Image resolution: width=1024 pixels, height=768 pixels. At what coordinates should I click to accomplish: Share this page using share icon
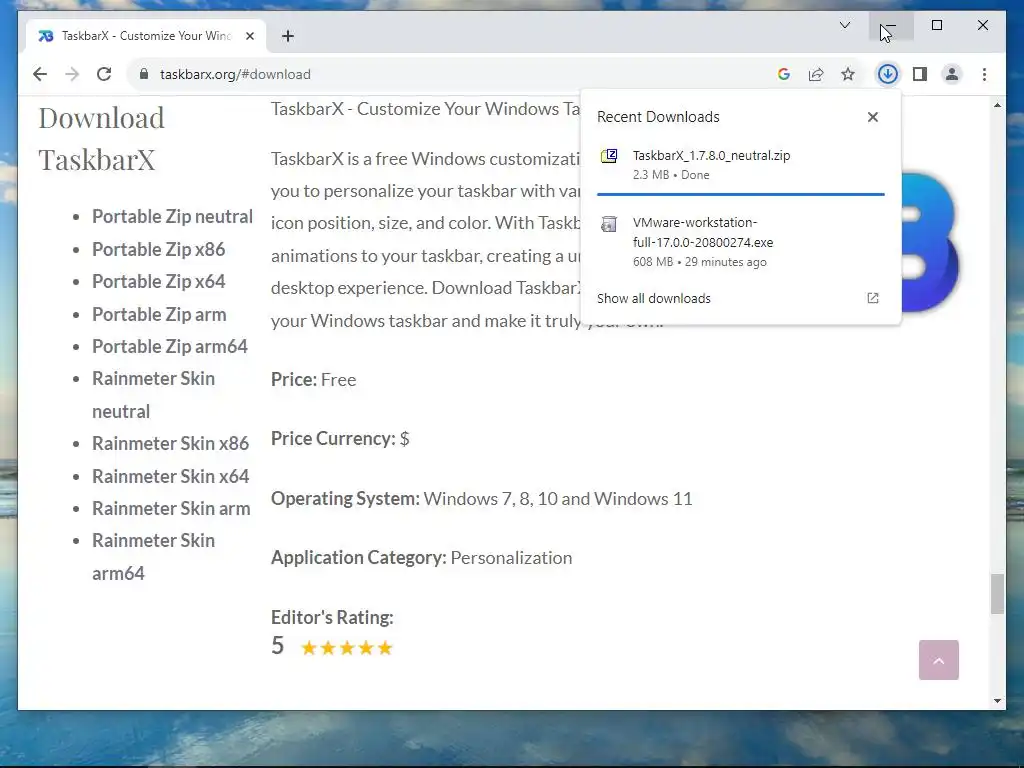(x=816, y=74)
